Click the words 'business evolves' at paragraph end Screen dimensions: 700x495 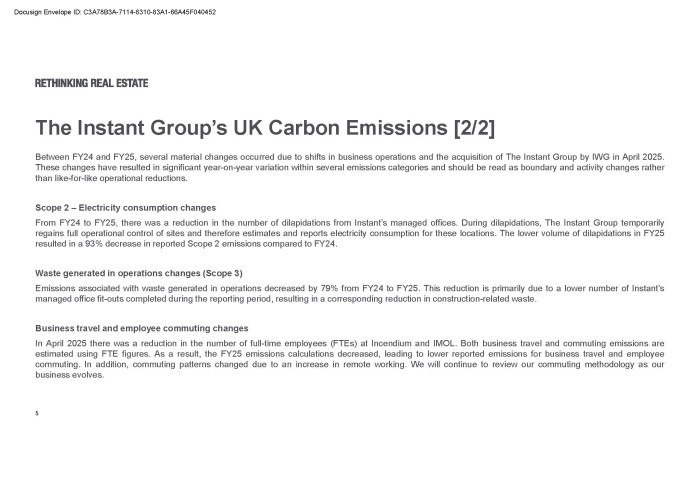(69, 375)
